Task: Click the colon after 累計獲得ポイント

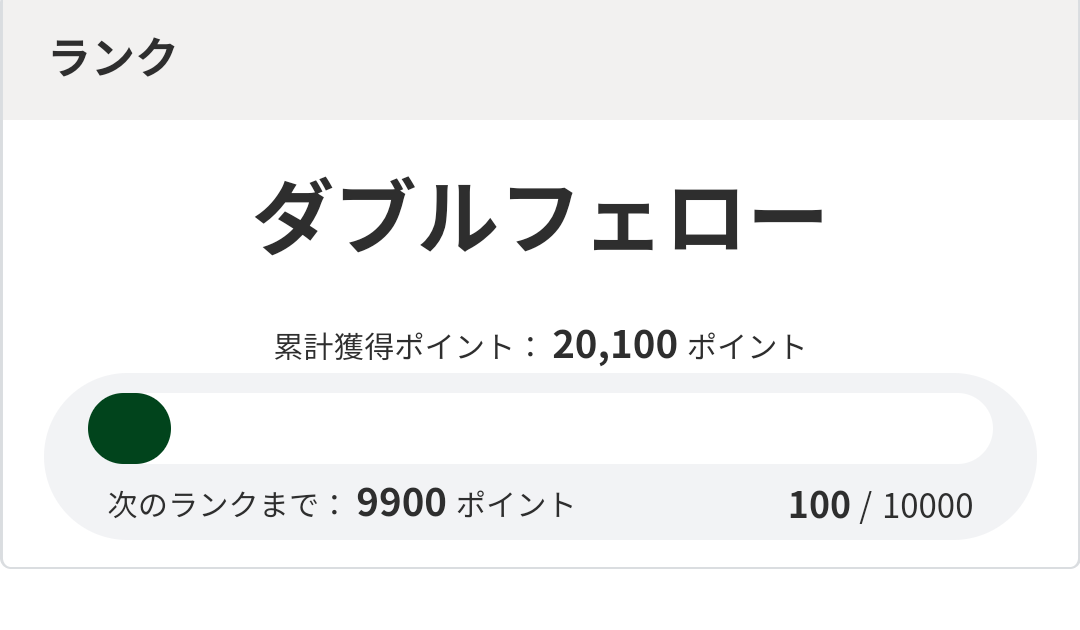Action: pyautogui.click(x=530, y=348)
